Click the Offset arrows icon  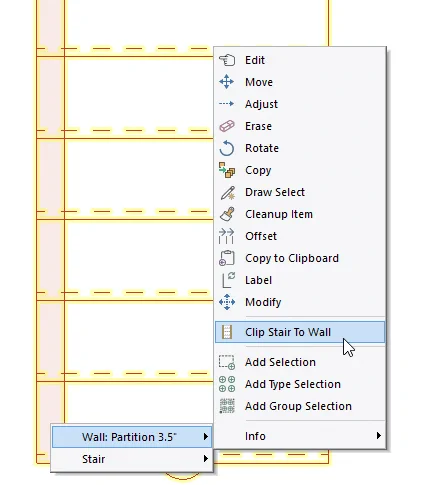pos(226,236)
